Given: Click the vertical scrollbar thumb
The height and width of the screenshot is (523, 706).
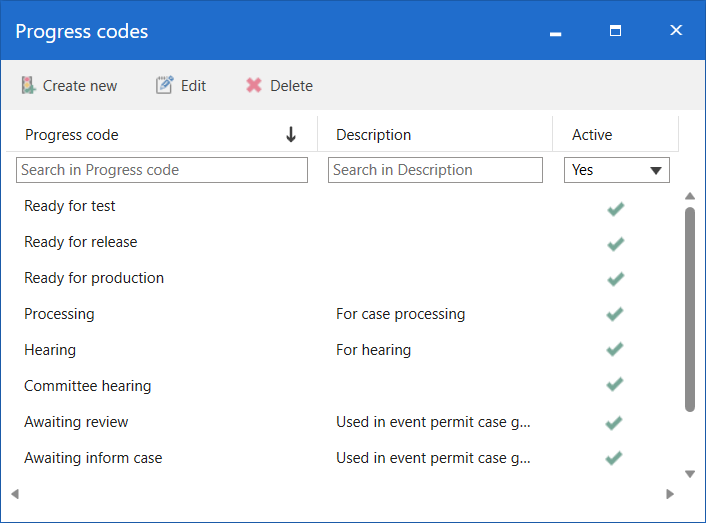Looking at the screenshot, I should click(690, 309).
